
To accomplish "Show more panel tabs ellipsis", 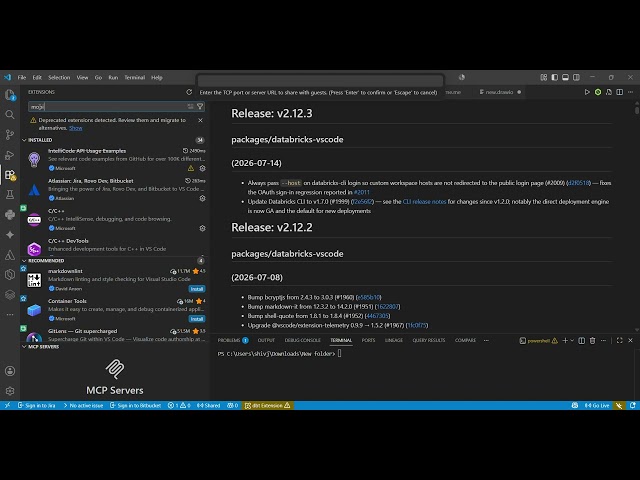I will (x=486, y=340).
